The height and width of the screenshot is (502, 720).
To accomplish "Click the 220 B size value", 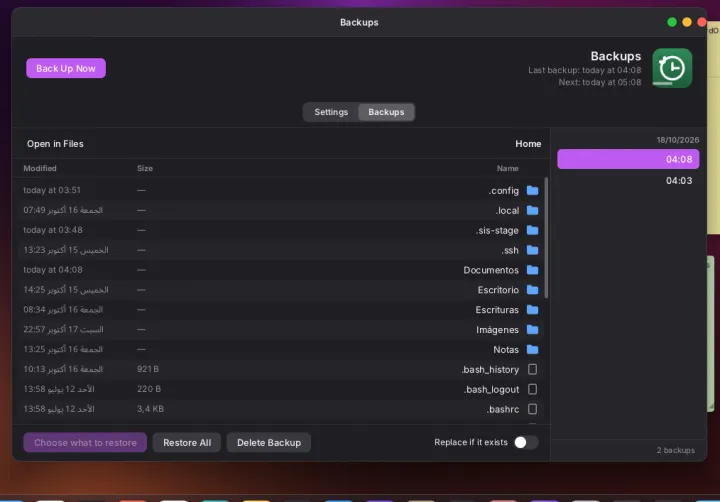I will click(x=149, y=389).
